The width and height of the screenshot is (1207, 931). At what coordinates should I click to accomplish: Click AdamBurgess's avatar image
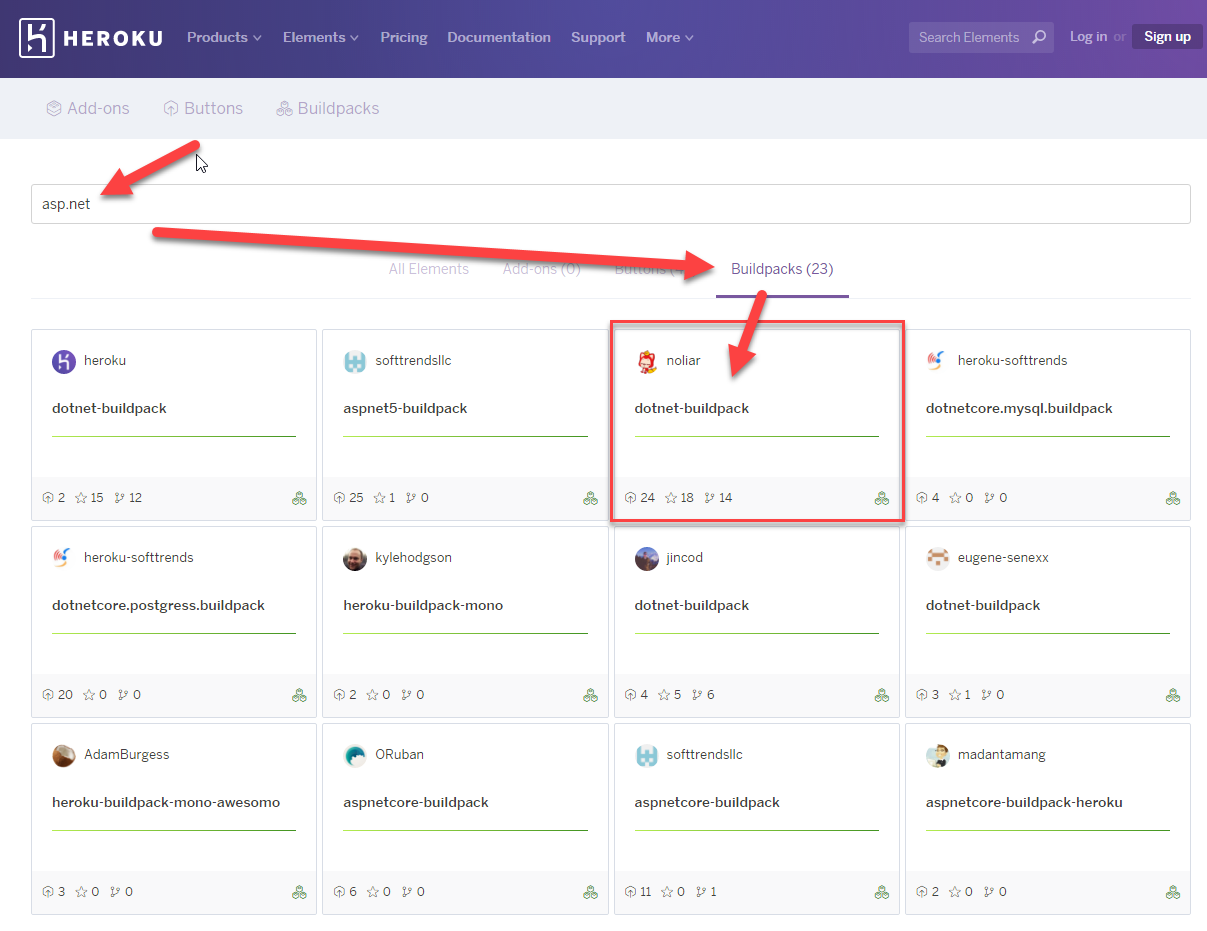pos(64,755)
